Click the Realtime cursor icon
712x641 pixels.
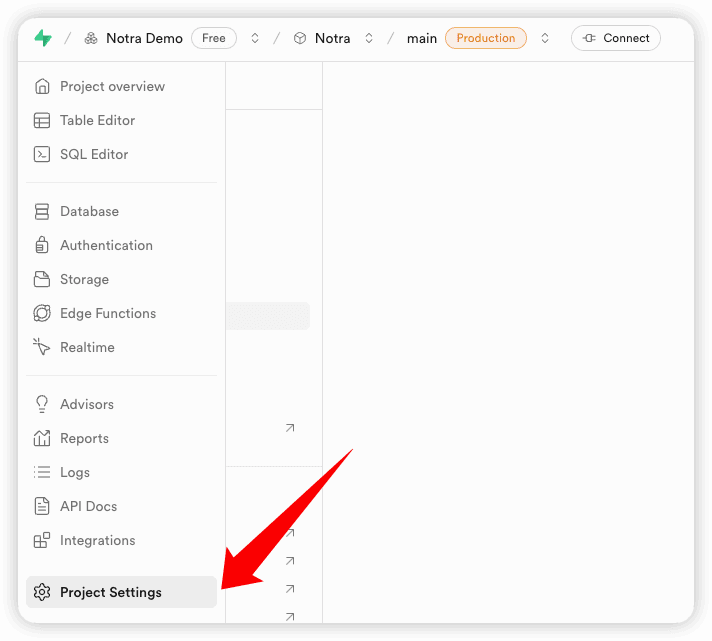click(x=42, y=348)
